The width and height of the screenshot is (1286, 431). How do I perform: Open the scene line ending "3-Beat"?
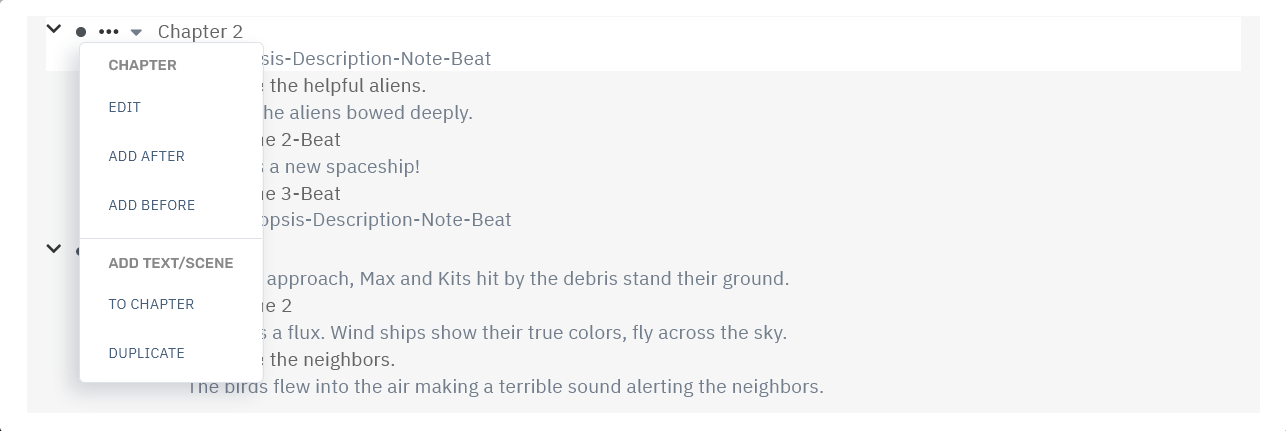(302, 194)
